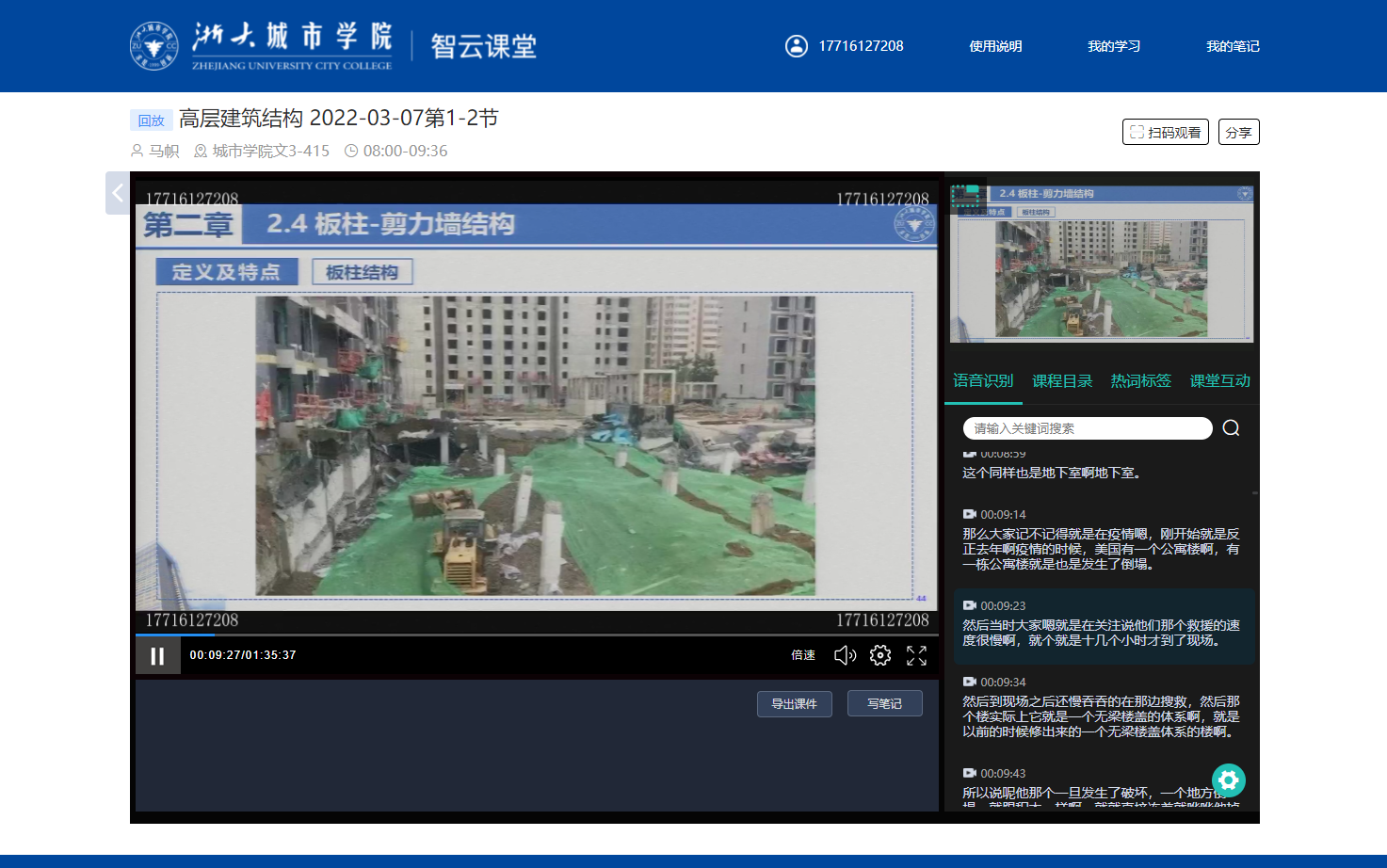1387x868 pixels.
Task: Open the 倍速 playback speed menu
Action: click(803, 655)
